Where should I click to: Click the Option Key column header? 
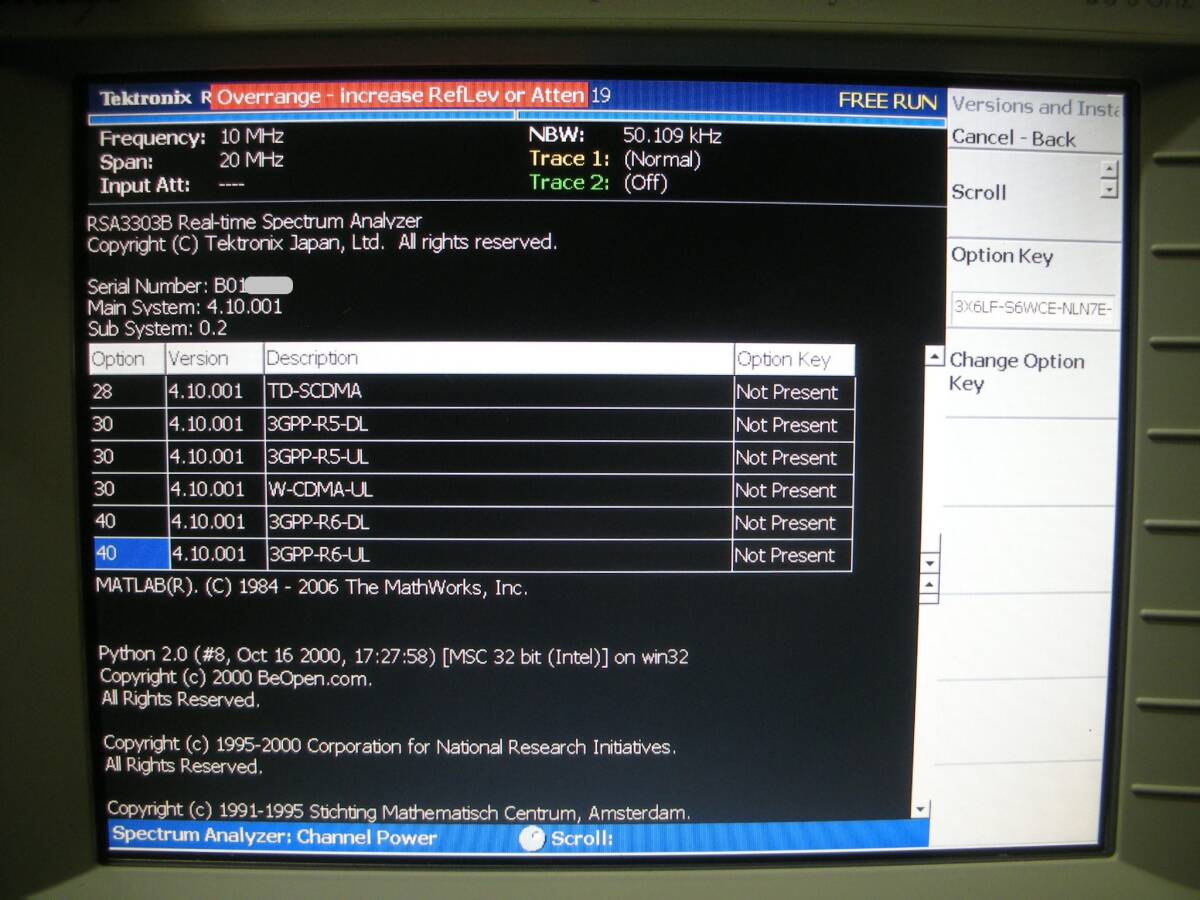coord(794,359)
